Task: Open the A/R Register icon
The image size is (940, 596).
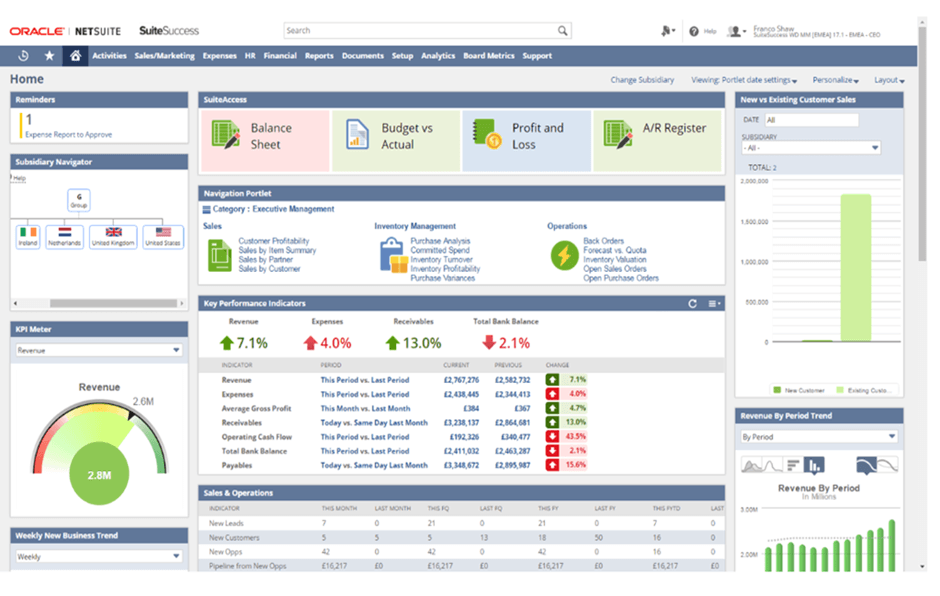Action: tap(618, 134)
